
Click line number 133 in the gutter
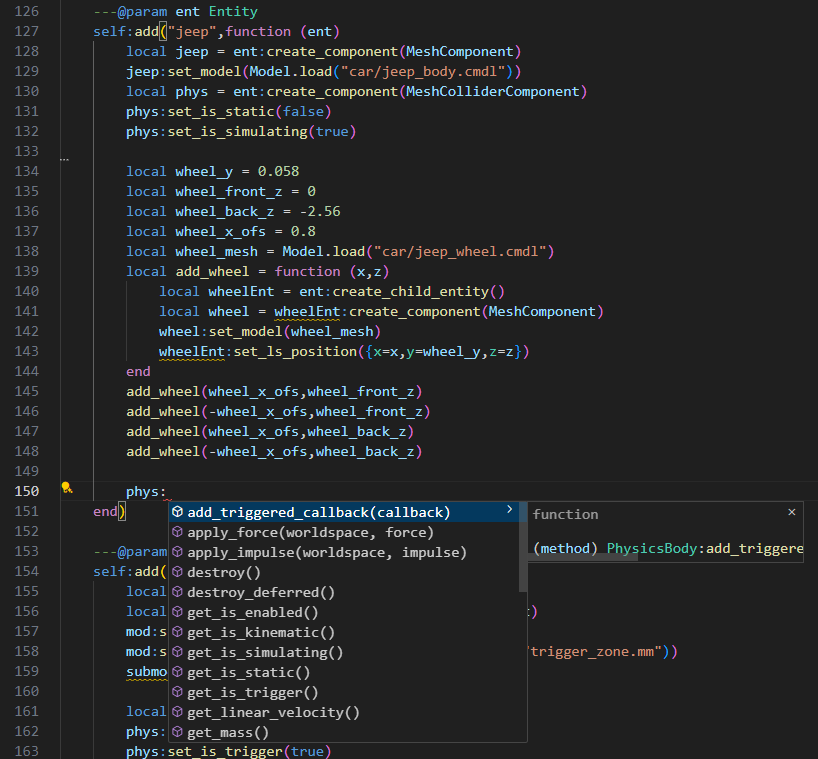(27, 151)
